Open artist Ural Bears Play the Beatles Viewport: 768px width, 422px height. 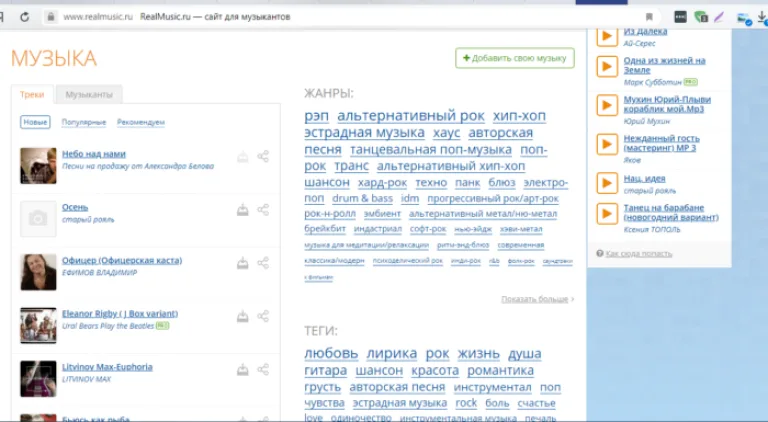pos(108,326)
